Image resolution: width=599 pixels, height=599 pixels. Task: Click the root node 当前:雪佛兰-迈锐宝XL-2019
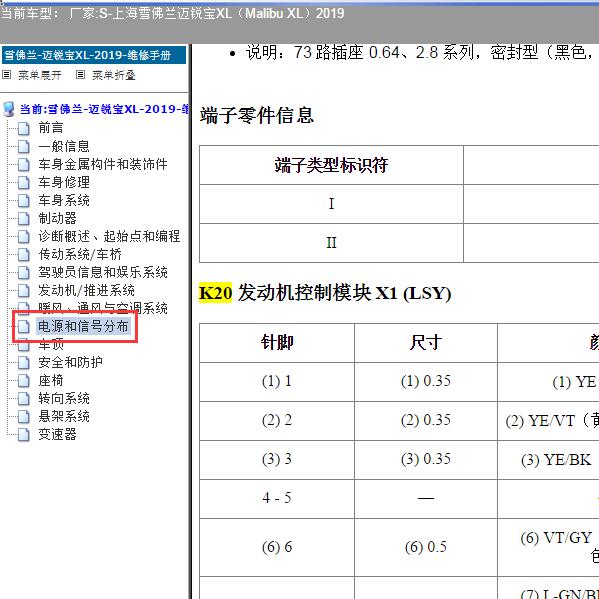click(x=104, y=109)
